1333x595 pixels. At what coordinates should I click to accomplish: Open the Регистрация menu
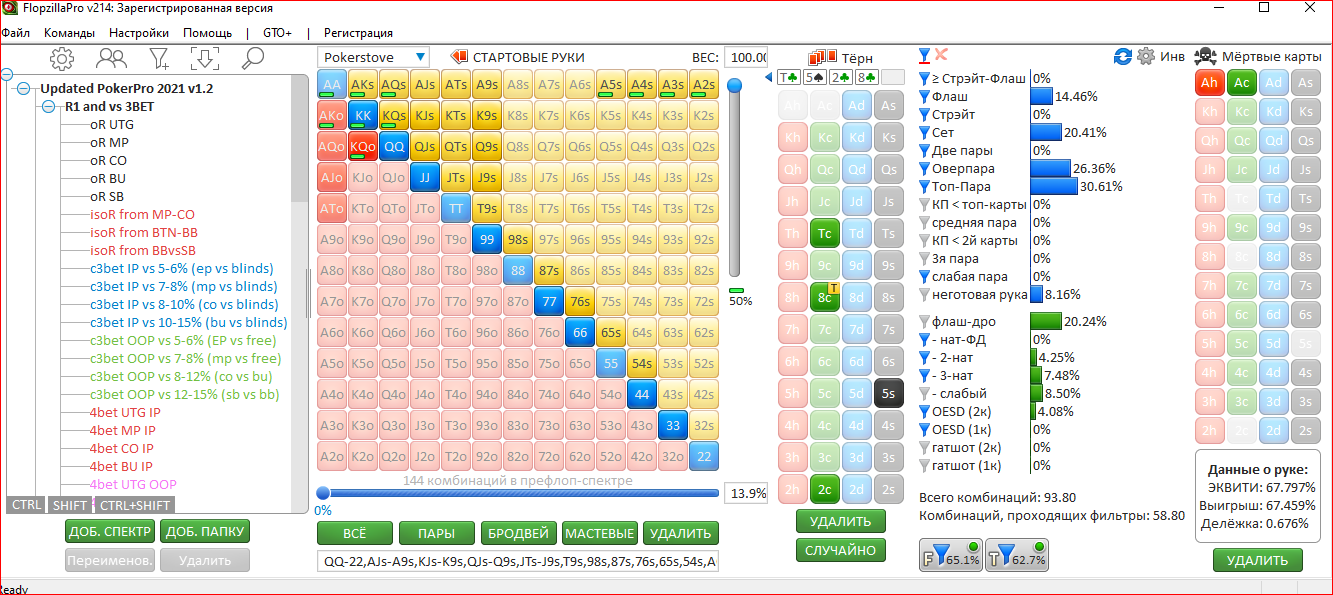(x=358, y=33)
